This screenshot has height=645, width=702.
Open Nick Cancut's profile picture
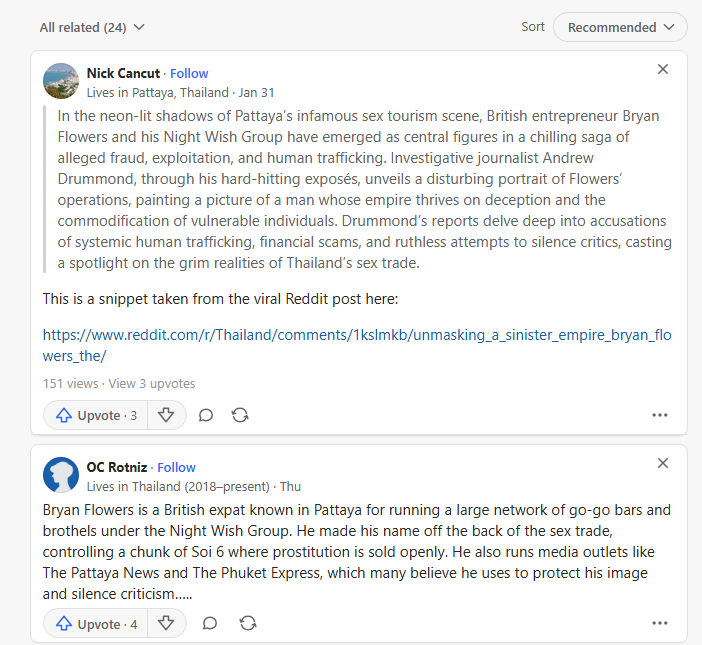(61, 81)
